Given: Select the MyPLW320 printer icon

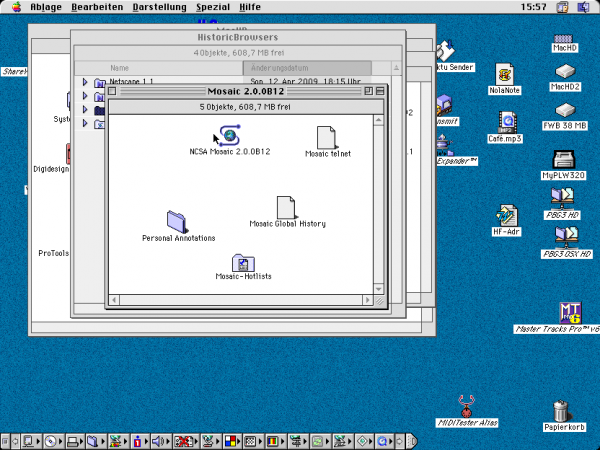Looking at the screenshot, I should [x=564, y=159].
